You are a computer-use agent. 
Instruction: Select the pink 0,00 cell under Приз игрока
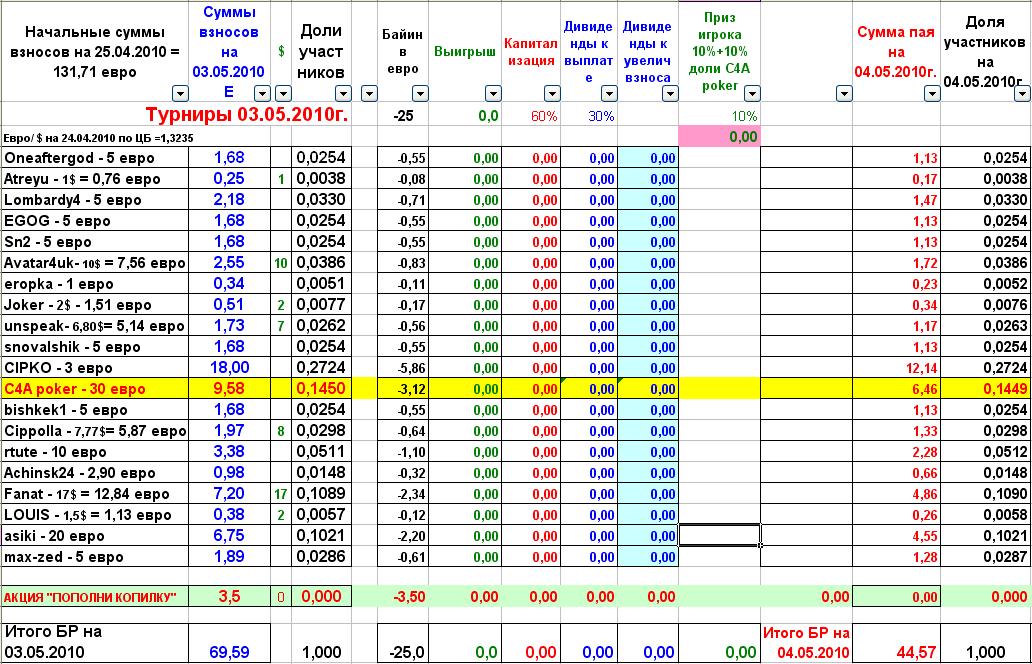tap(718, 136)
